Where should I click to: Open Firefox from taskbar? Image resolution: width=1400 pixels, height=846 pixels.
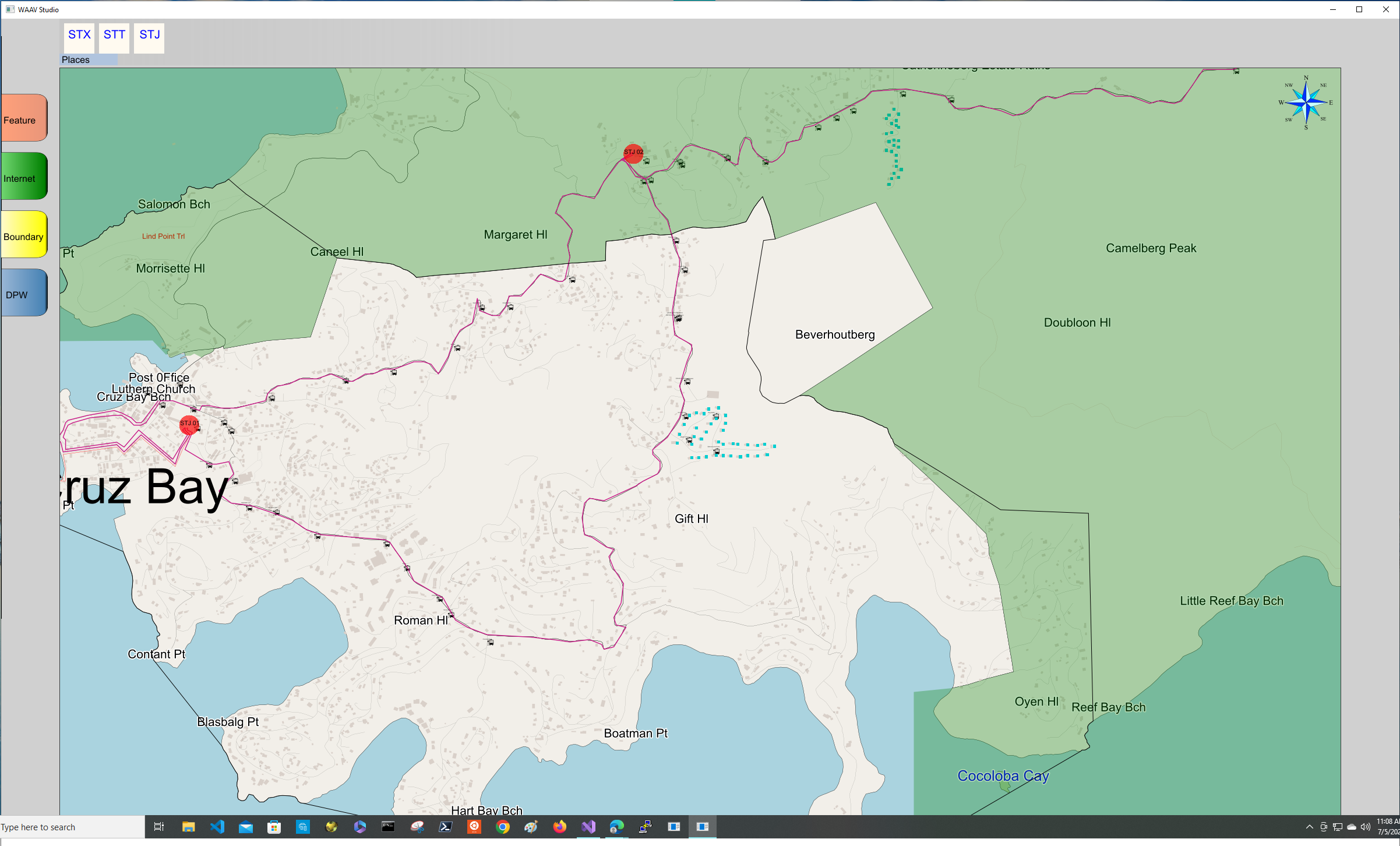coord(559,827)
